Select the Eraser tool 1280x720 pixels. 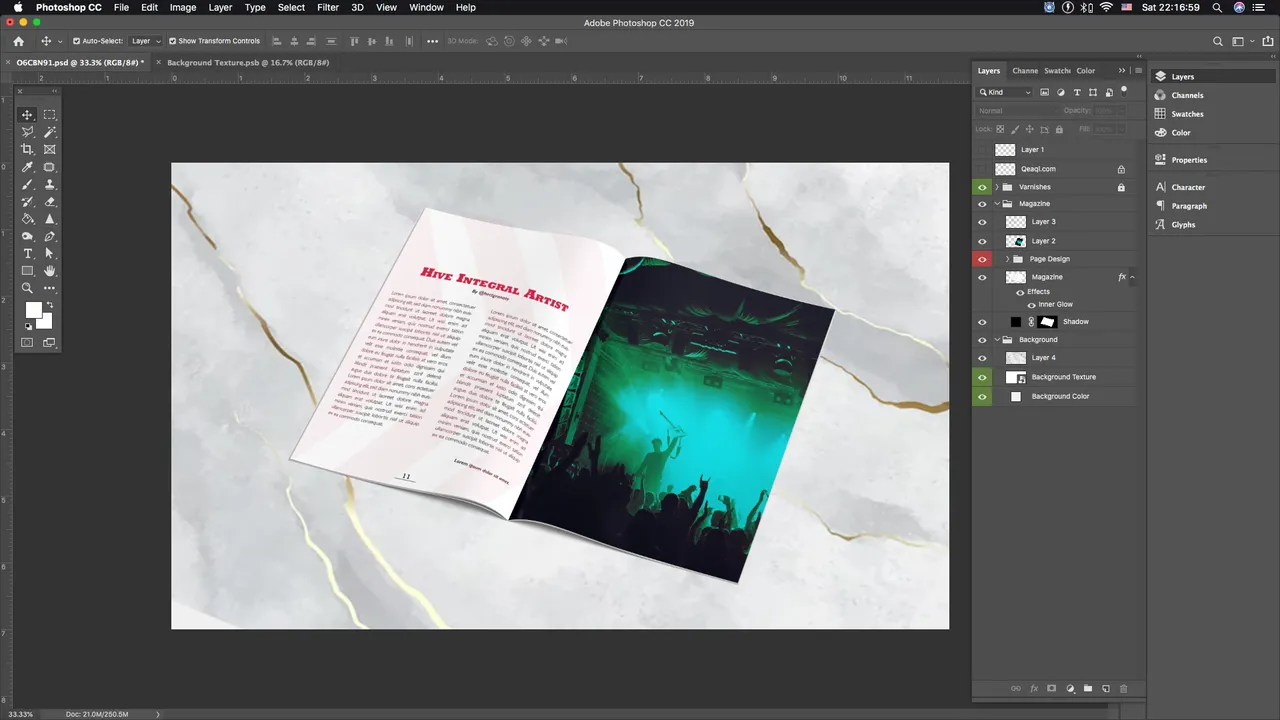pyautogui.click(x=49, y=201)
